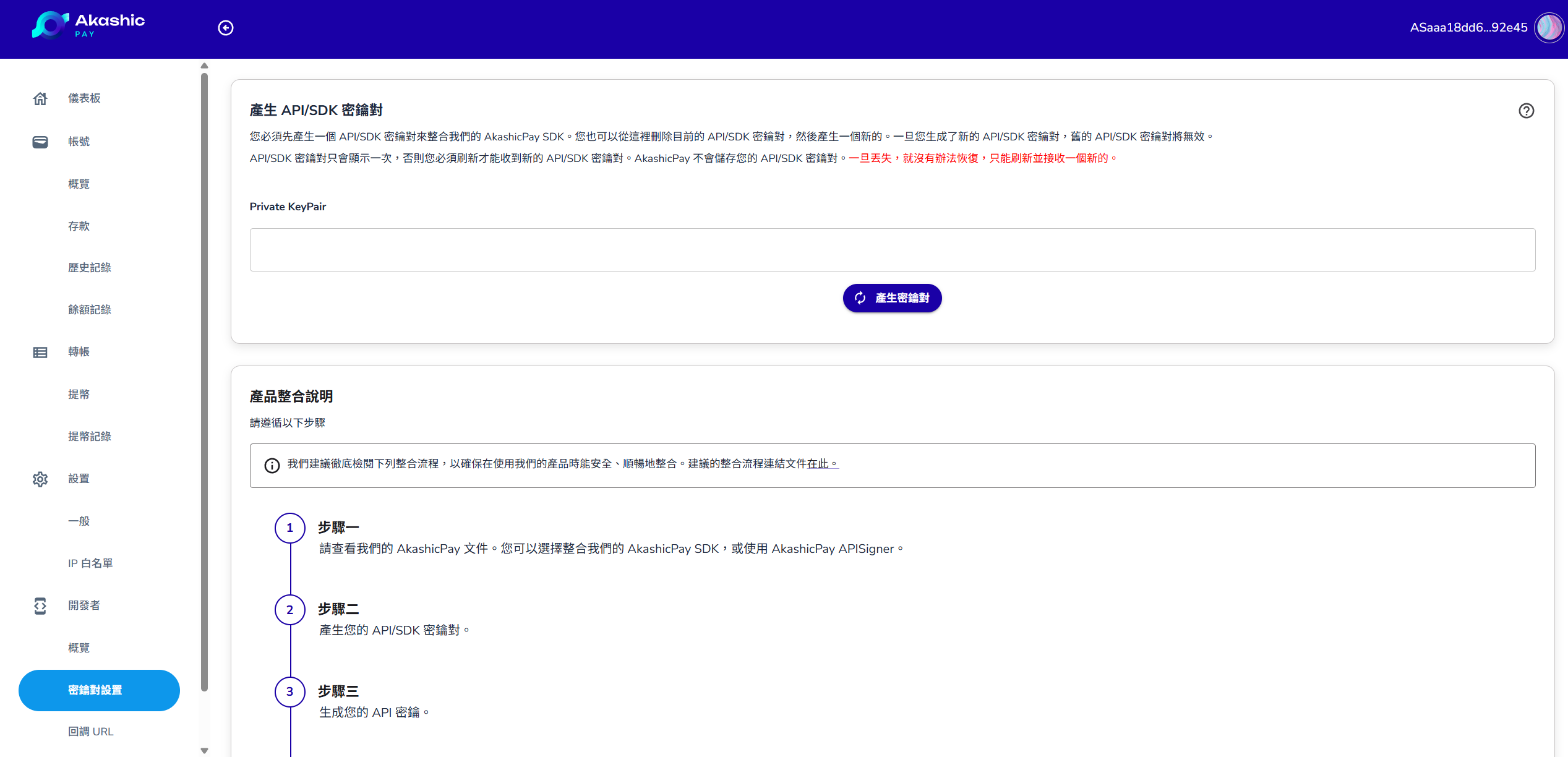This screenshot has height=757, width=1568.
Task: Click the step 1 circle marker
Action: pyautogui.click(x=289, y=528)
